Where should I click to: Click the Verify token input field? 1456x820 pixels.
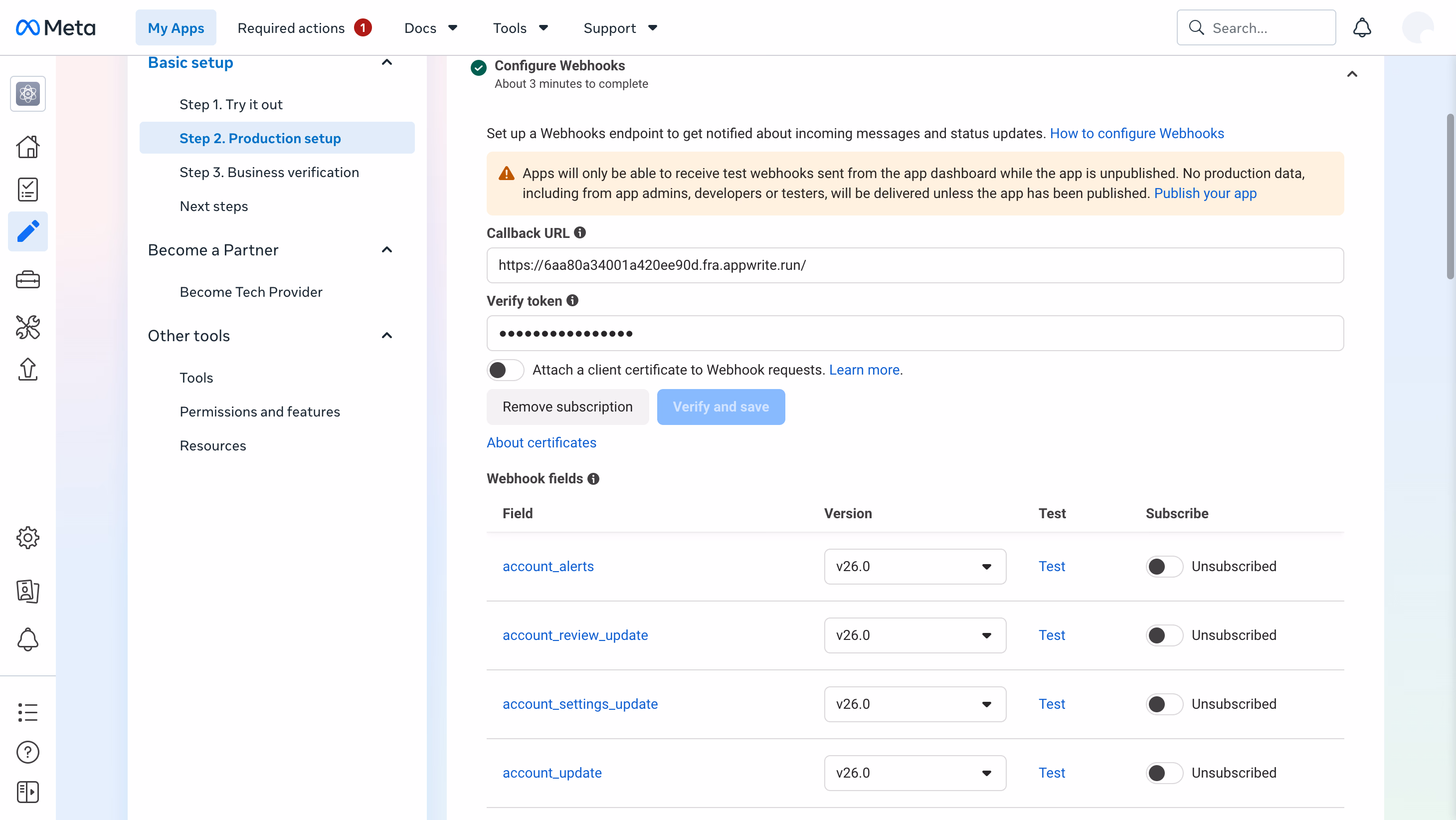[915, 333]
